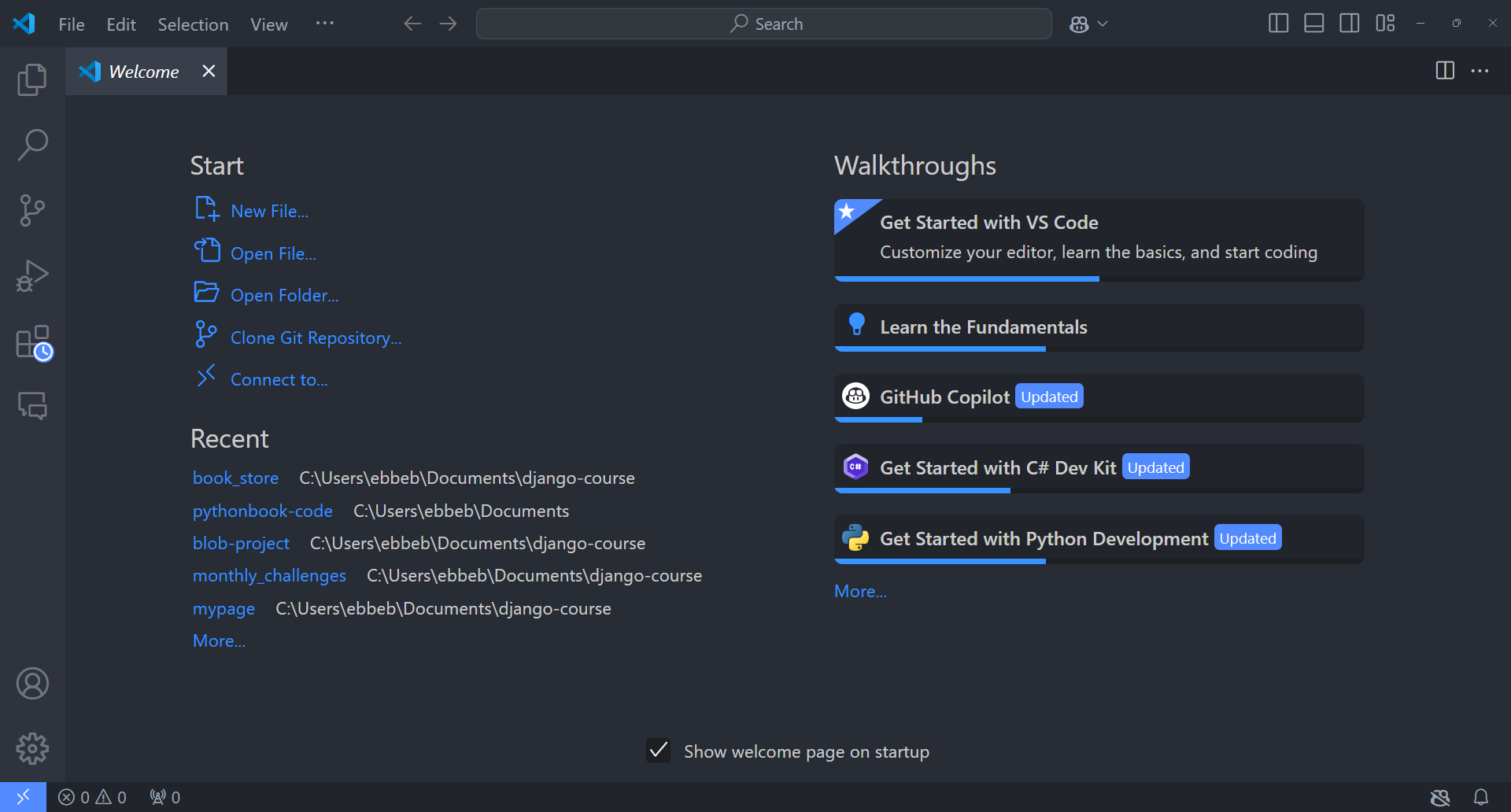The image size is (1511, 812).
Task: Click the Clone Git Repository link
Action: (x=316, y=338)
